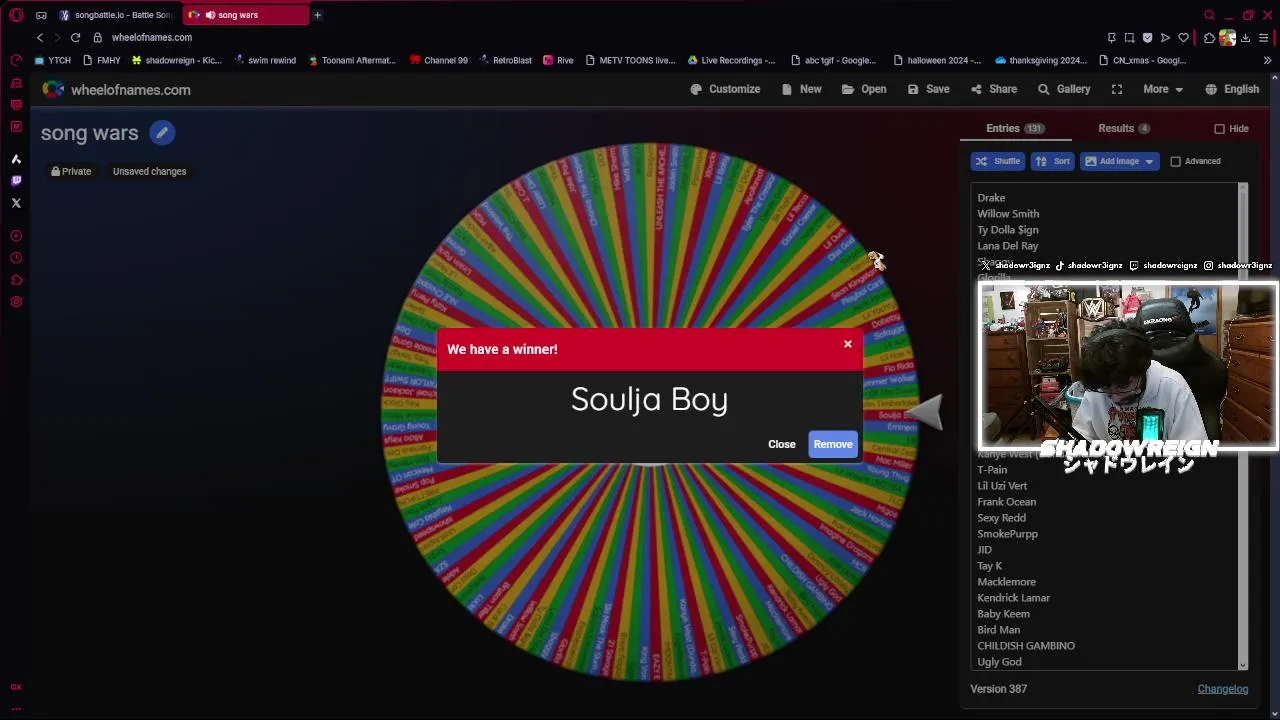Shuffle the entries
The width and height of the screenshot is (1280, 720).
tap(997, 161)
